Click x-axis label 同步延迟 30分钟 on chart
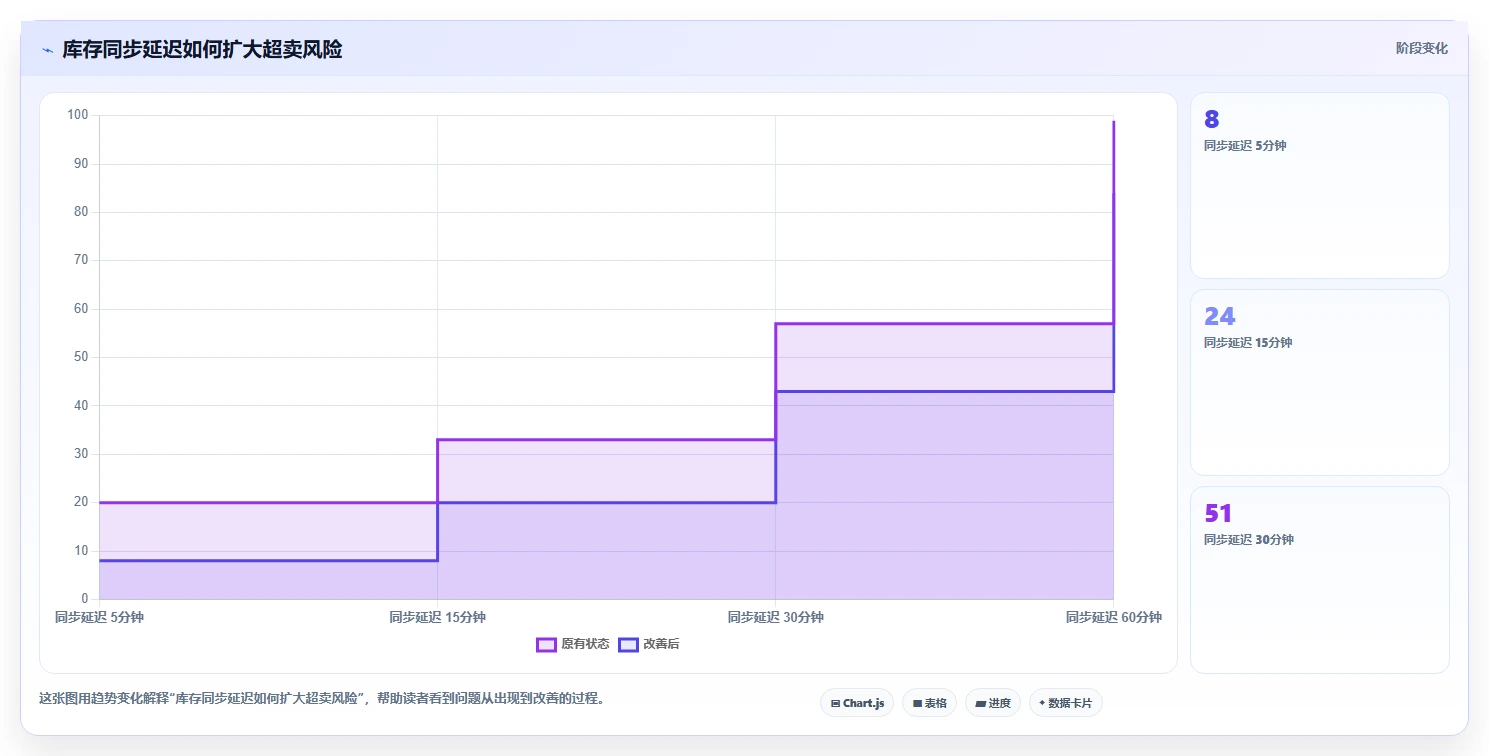This screenshot has width=1489, height=756. pos(775,617)
